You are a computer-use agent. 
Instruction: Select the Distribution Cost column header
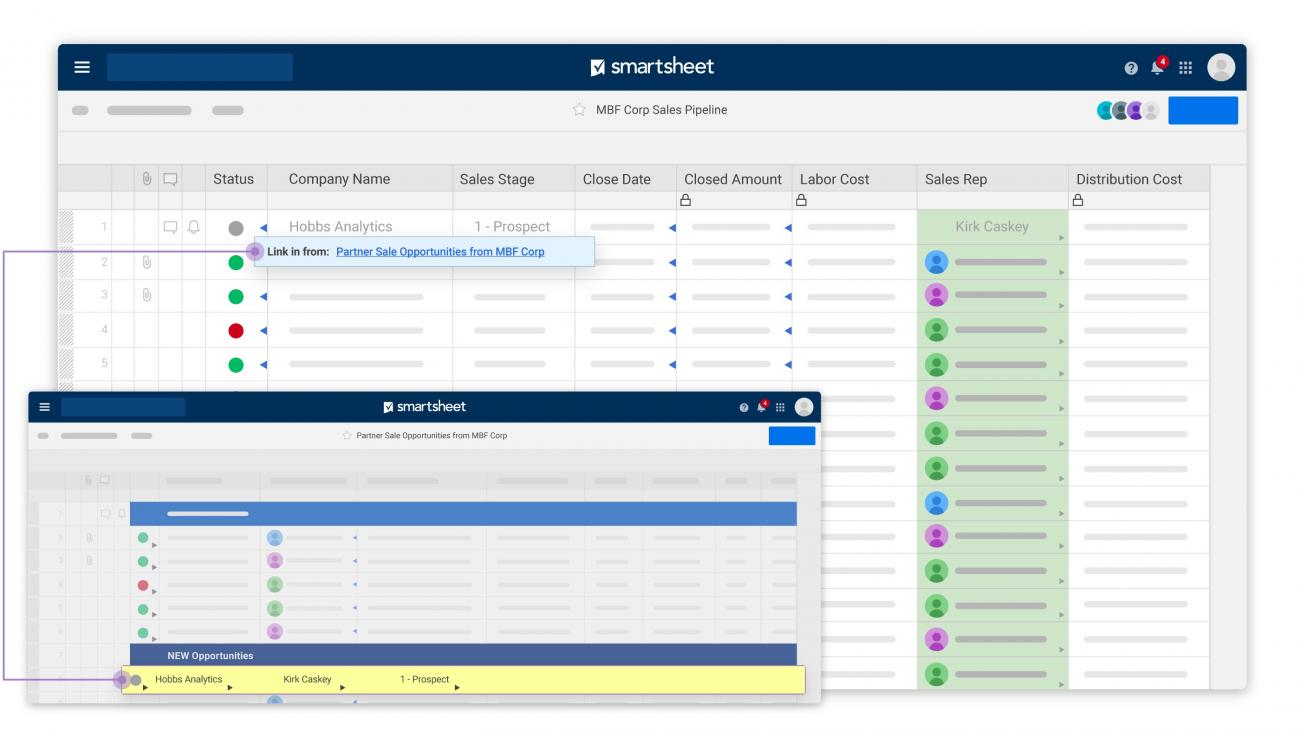(x=1129, y=179)
